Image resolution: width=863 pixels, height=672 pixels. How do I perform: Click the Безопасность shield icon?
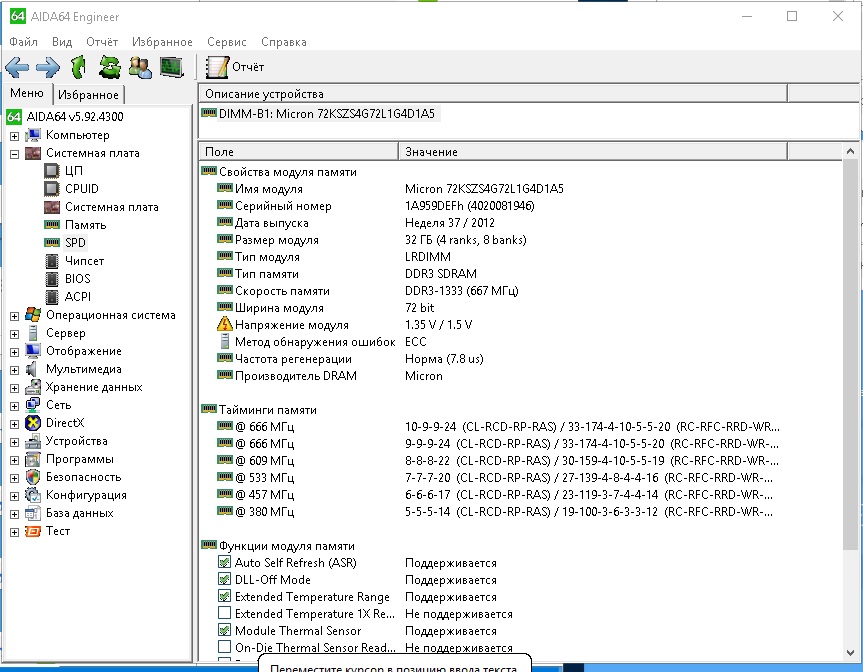coord(33,477)
